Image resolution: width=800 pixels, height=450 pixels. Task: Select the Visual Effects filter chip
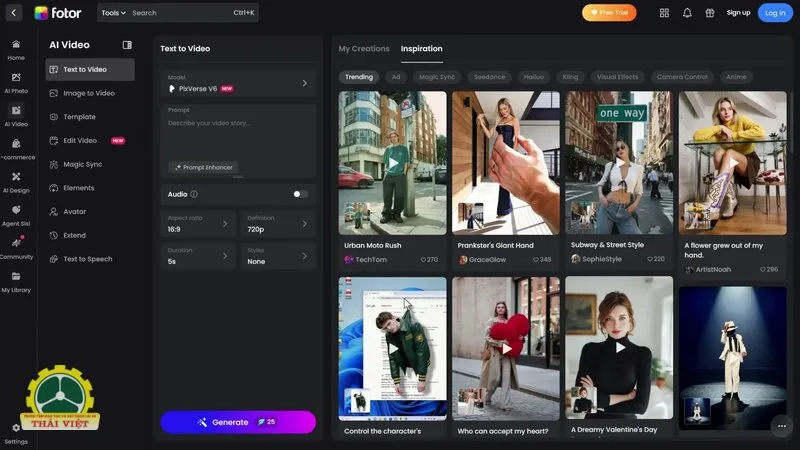point(617,77)
